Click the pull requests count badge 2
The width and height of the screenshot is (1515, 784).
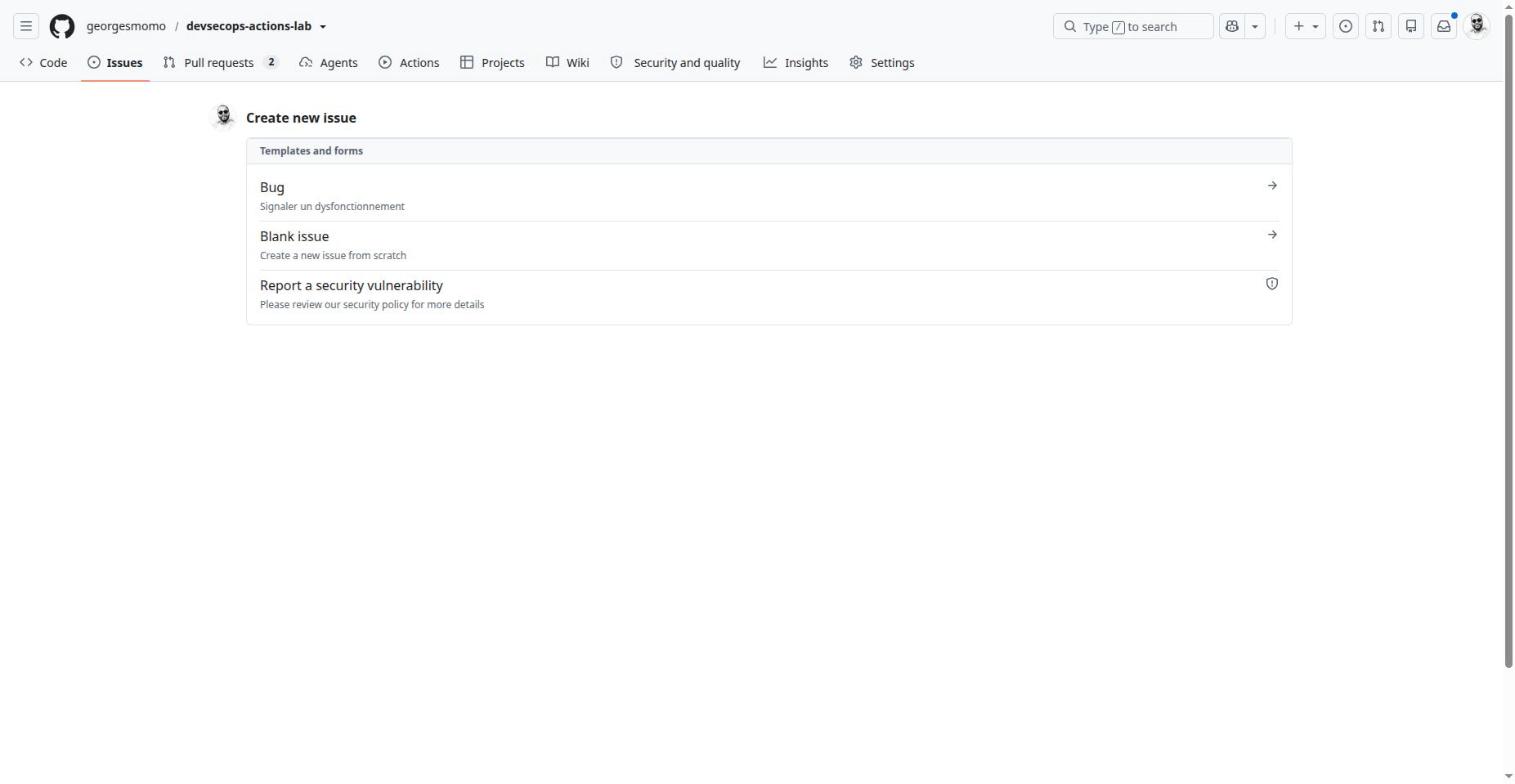tap(271, 62)
